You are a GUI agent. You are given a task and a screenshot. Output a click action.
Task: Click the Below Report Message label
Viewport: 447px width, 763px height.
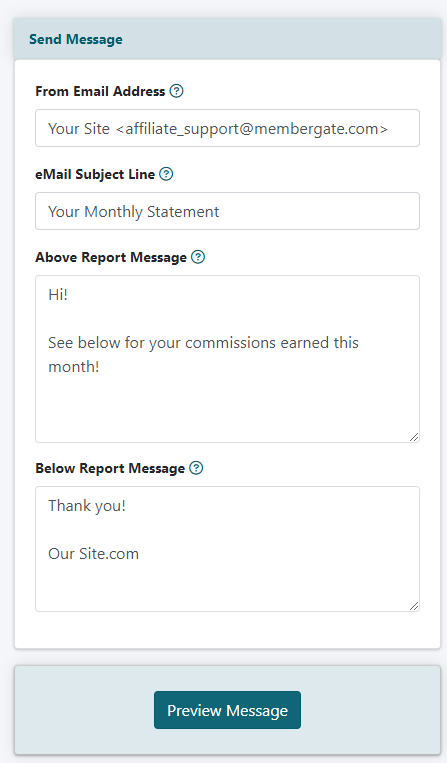[x=110, y=469]
